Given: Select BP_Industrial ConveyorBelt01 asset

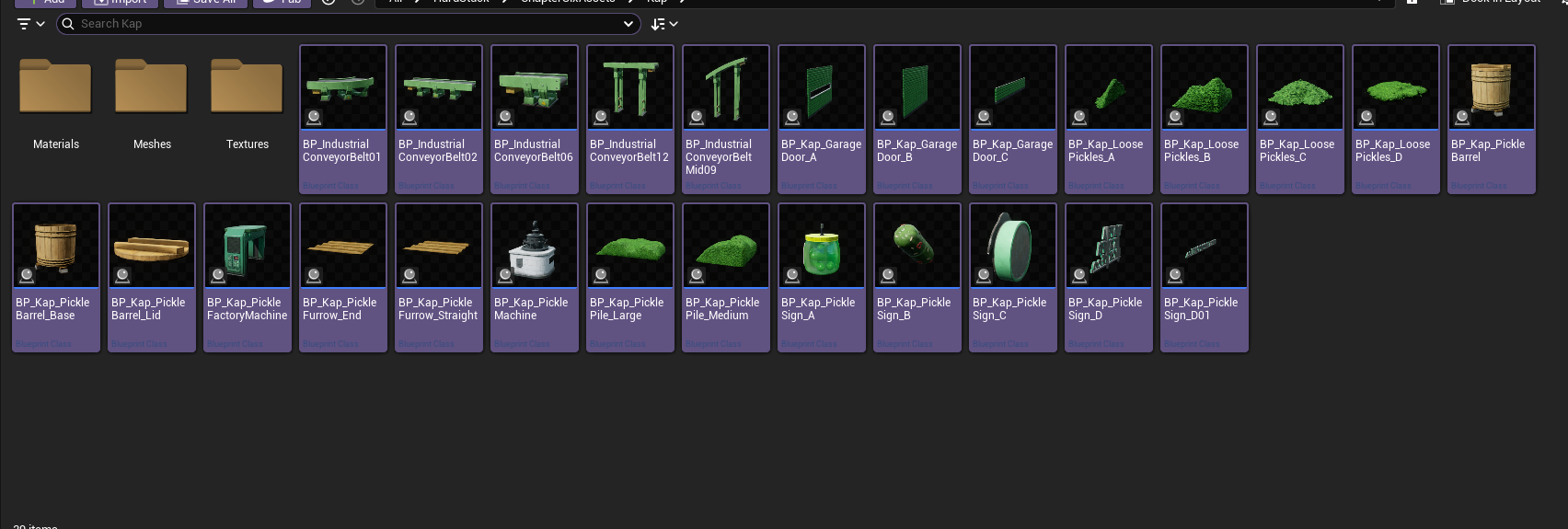Looking at the screenshot, I should (x=343, y=120).
